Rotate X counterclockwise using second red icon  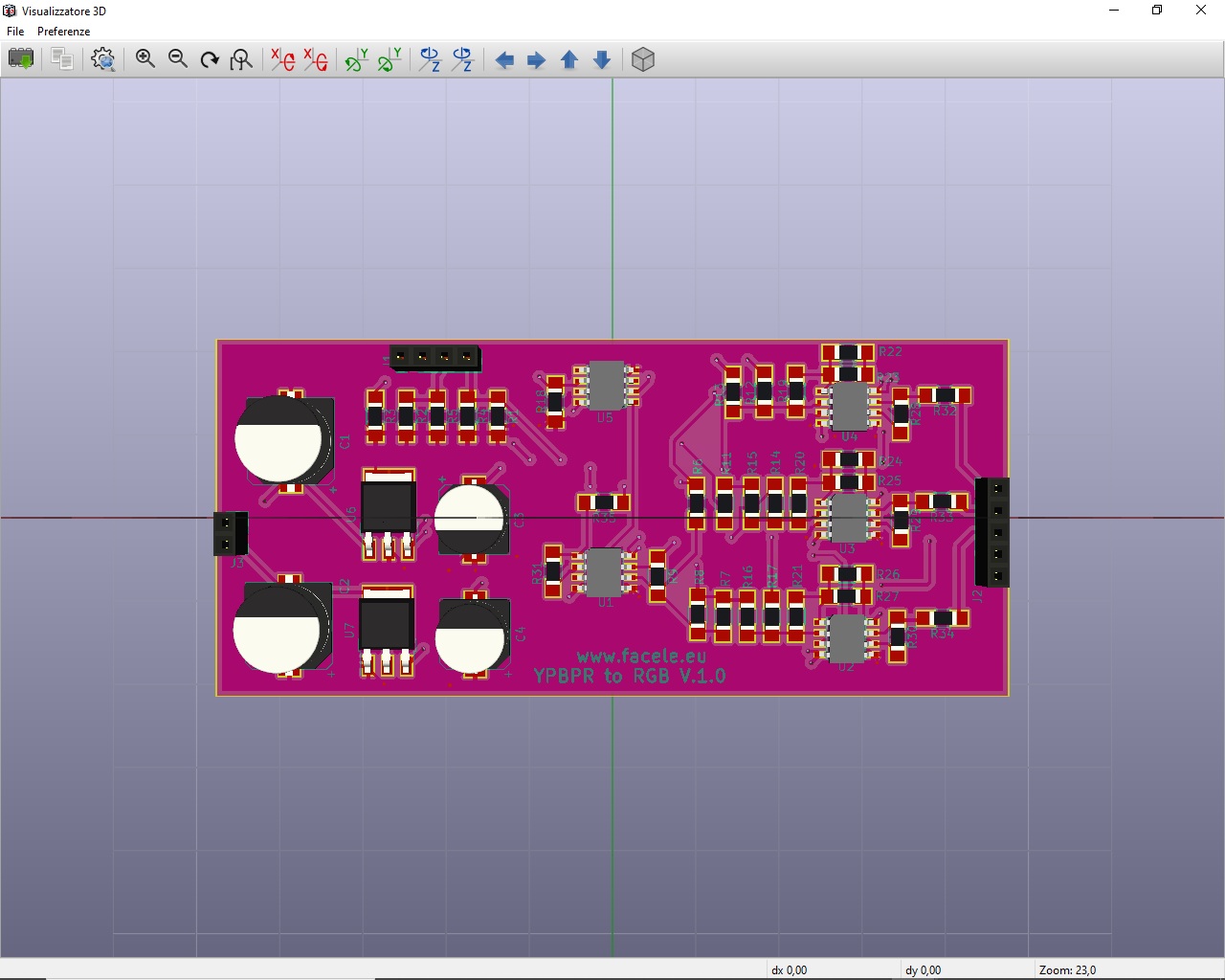pyautogui.click(x=316, y=59)
